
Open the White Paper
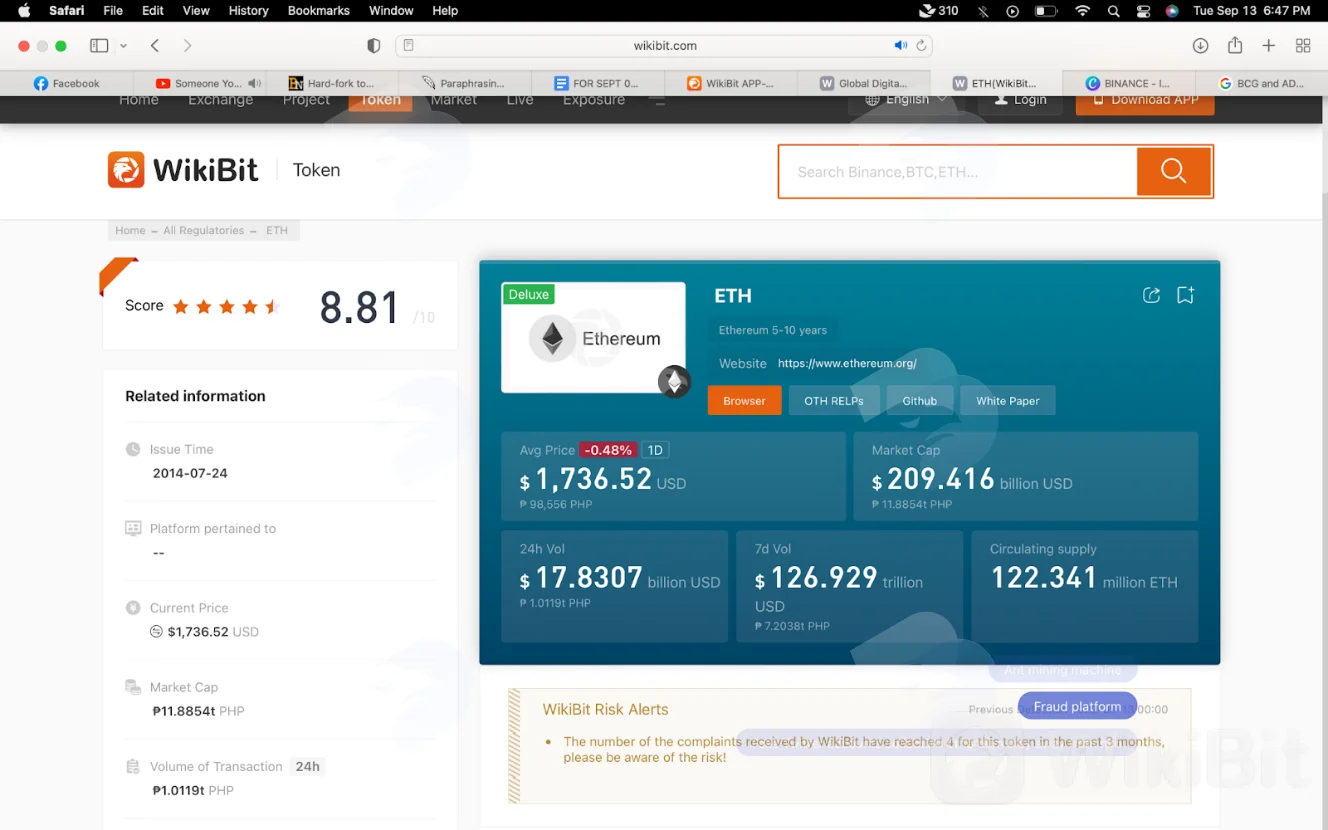tap(1008, 400)
